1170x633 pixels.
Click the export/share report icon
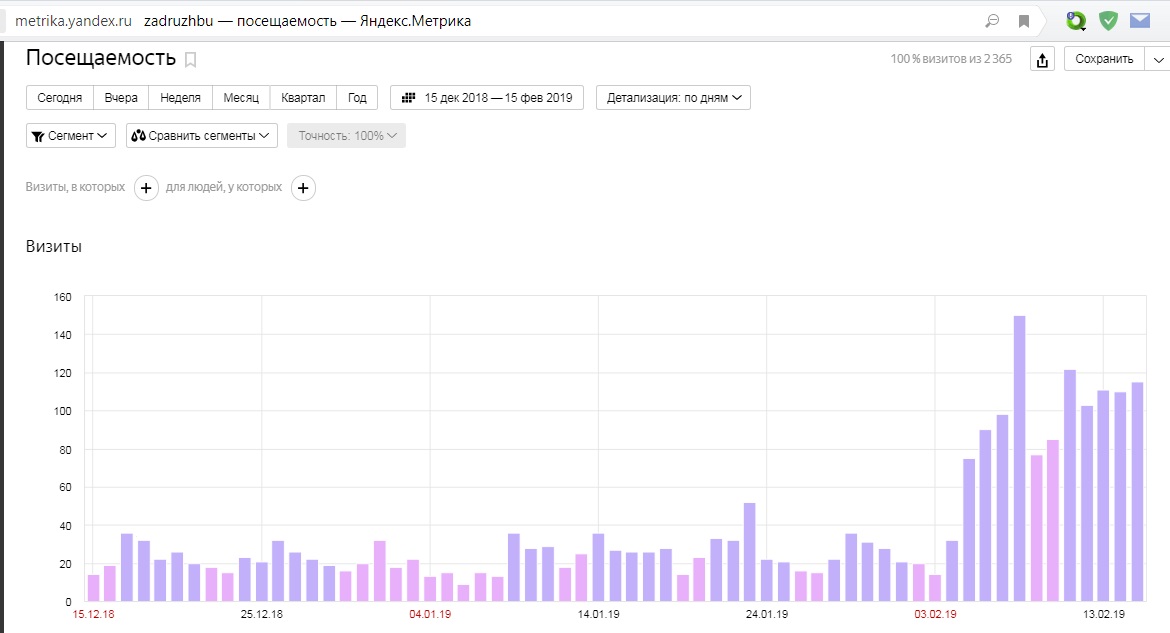(x=1042, y=60)
